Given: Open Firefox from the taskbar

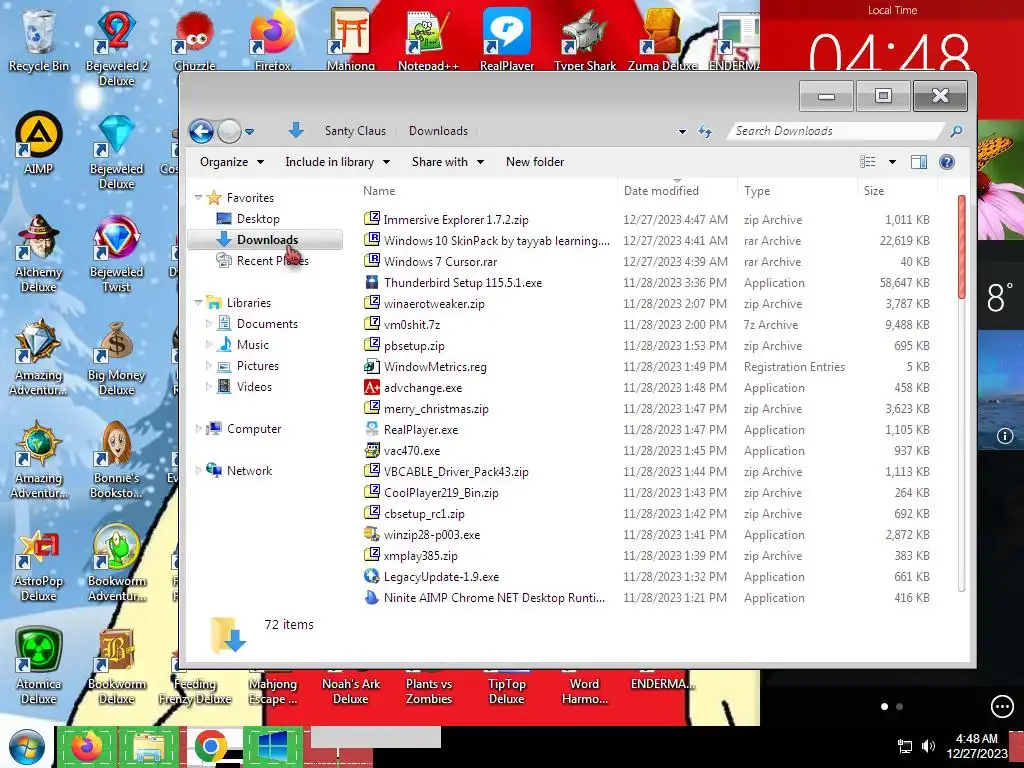Looking at the screenshot, I should [87, 746].
